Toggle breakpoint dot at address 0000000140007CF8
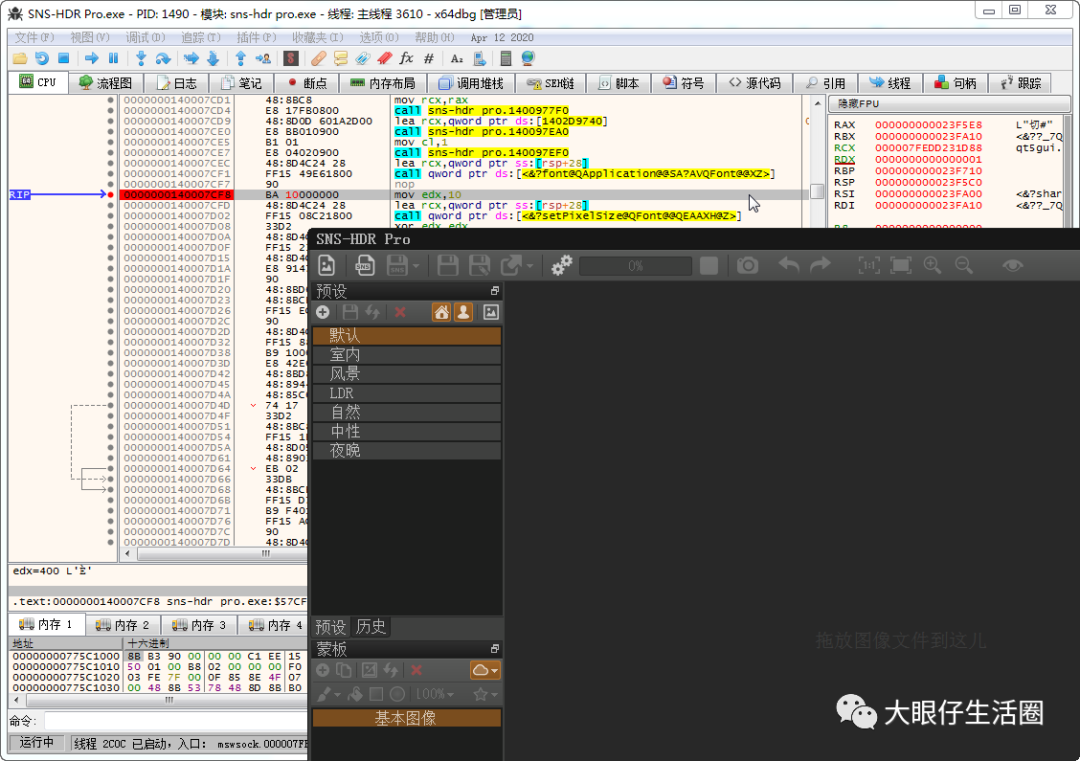 110,195
